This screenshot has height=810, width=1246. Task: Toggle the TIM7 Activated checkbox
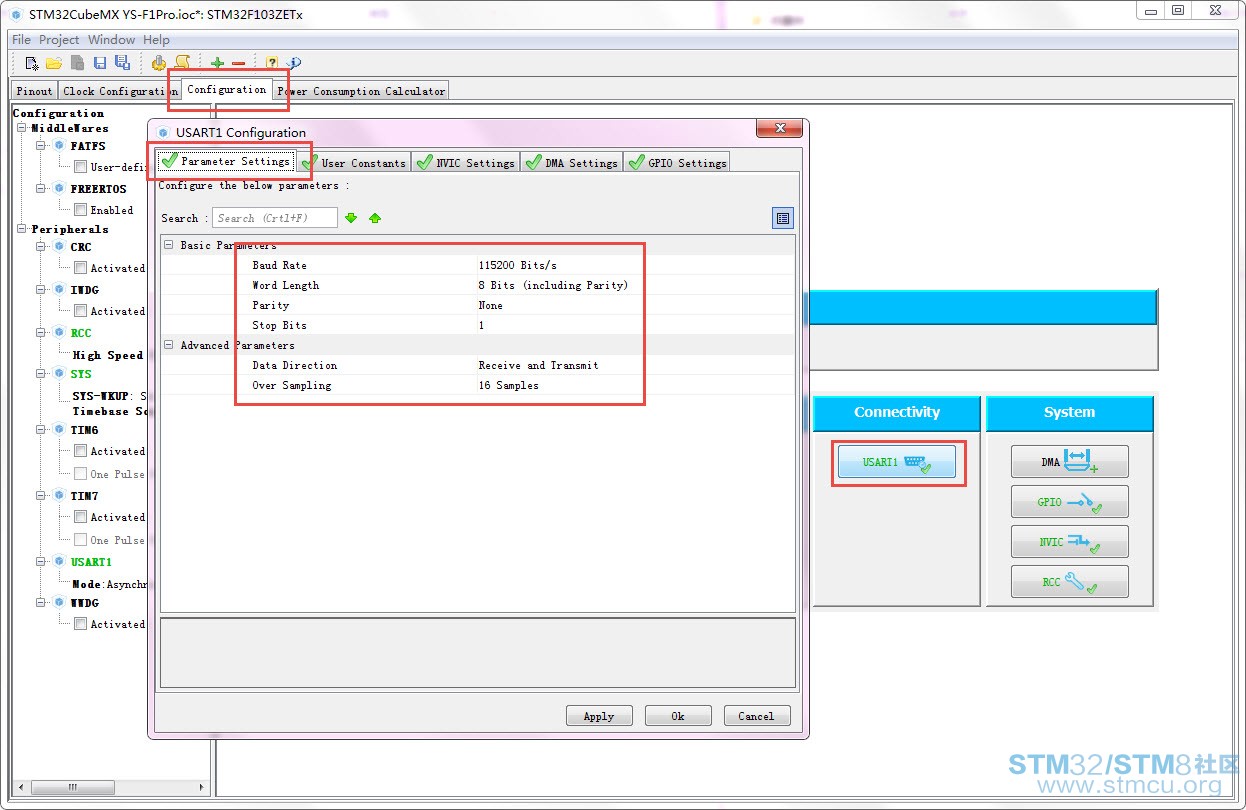(x=80, y=517)
